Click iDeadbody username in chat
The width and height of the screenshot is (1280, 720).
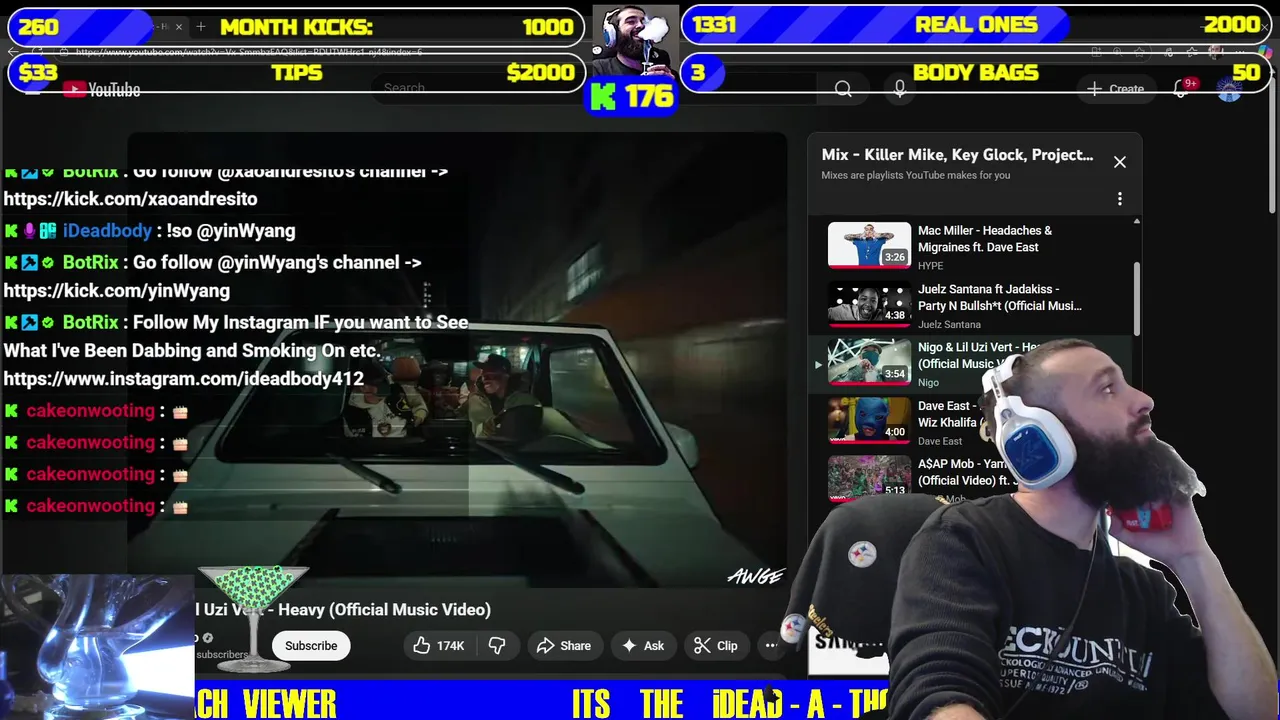pos(107,231)
